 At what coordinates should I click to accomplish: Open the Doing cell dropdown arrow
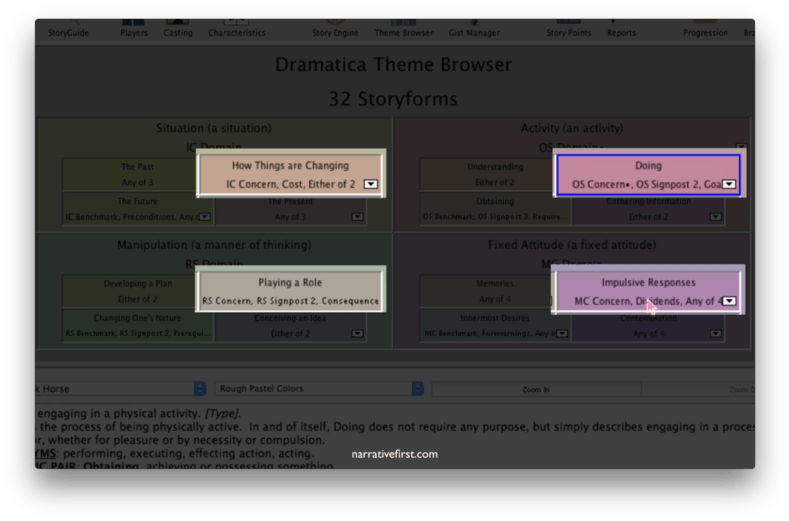pos(729,184)
